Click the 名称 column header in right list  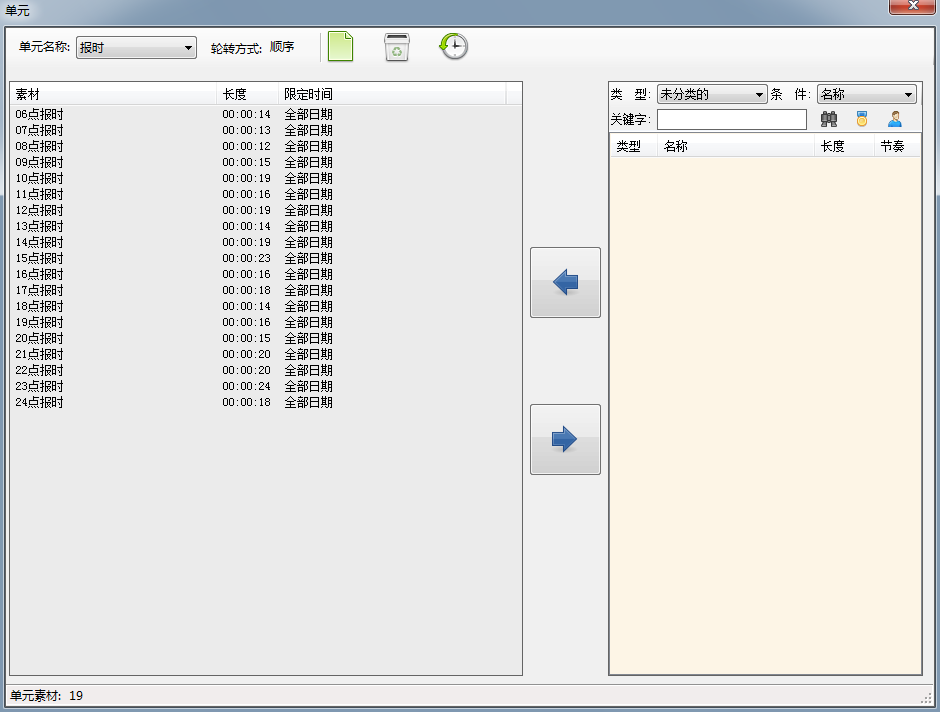click(x=735, y=147)
